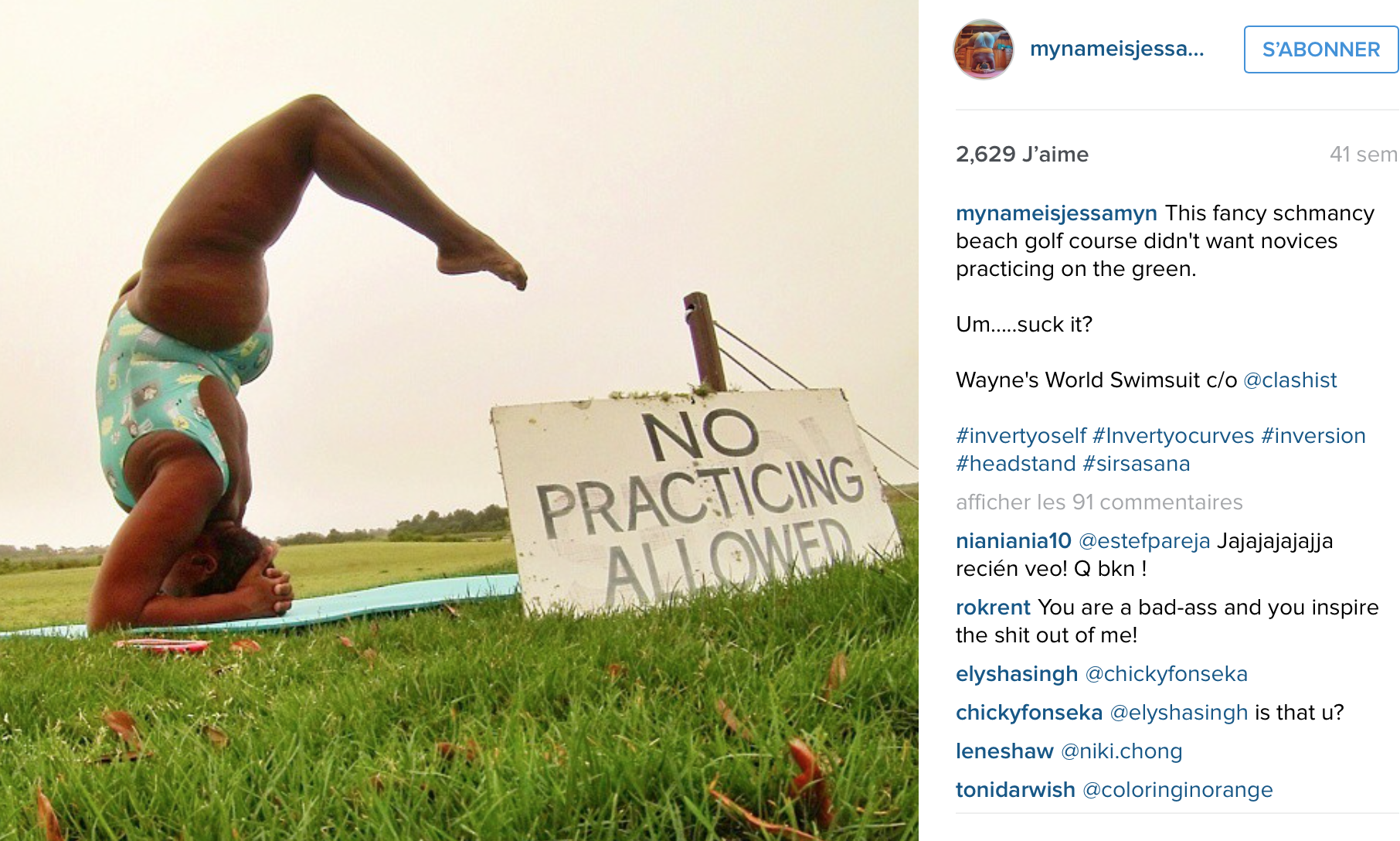Image resolution: width=1400 pixels, height=841 pixels.
Task: Open the @coloringinorange mention
Action: pyautogui.click(x=1177, y=790)
